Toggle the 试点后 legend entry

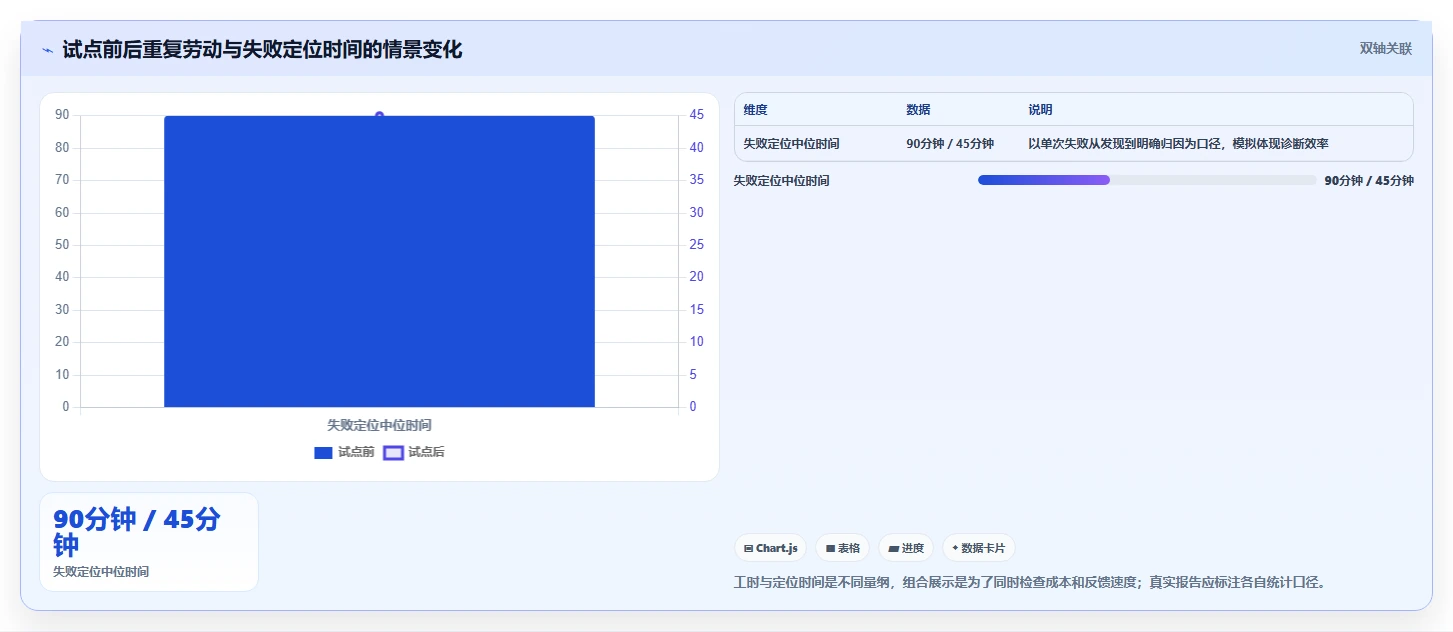[414, 452]
